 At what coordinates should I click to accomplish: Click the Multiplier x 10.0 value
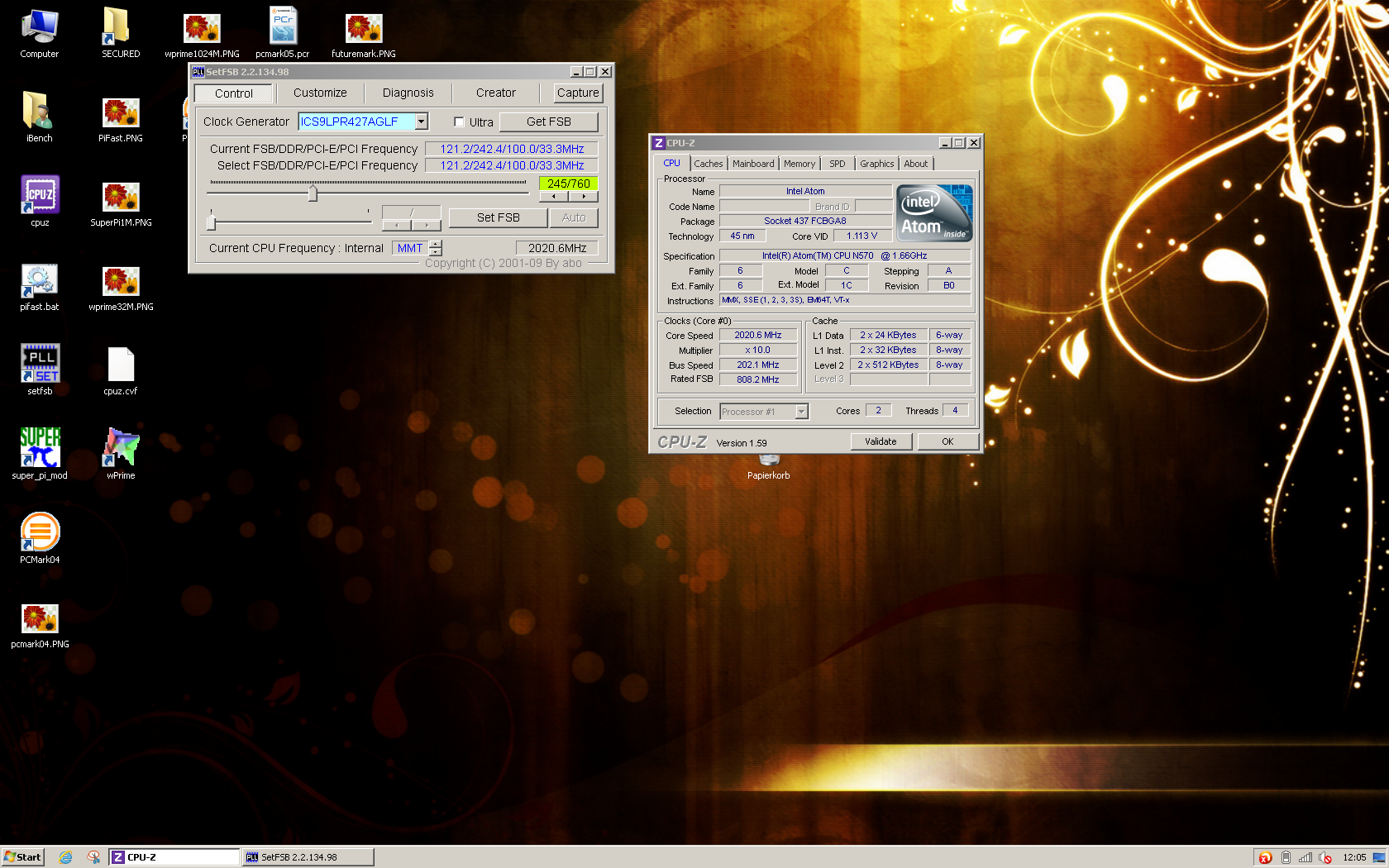coord(758,350)
